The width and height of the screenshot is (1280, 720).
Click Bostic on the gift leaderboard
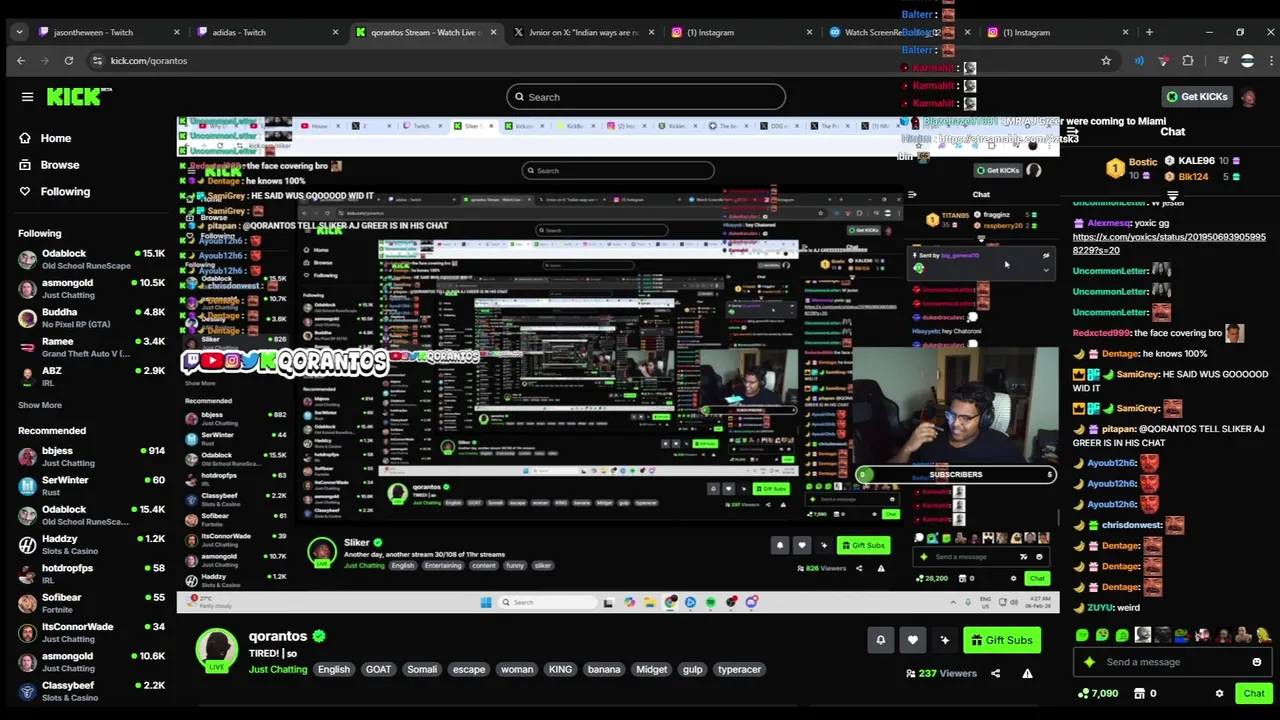(1142, 162)
